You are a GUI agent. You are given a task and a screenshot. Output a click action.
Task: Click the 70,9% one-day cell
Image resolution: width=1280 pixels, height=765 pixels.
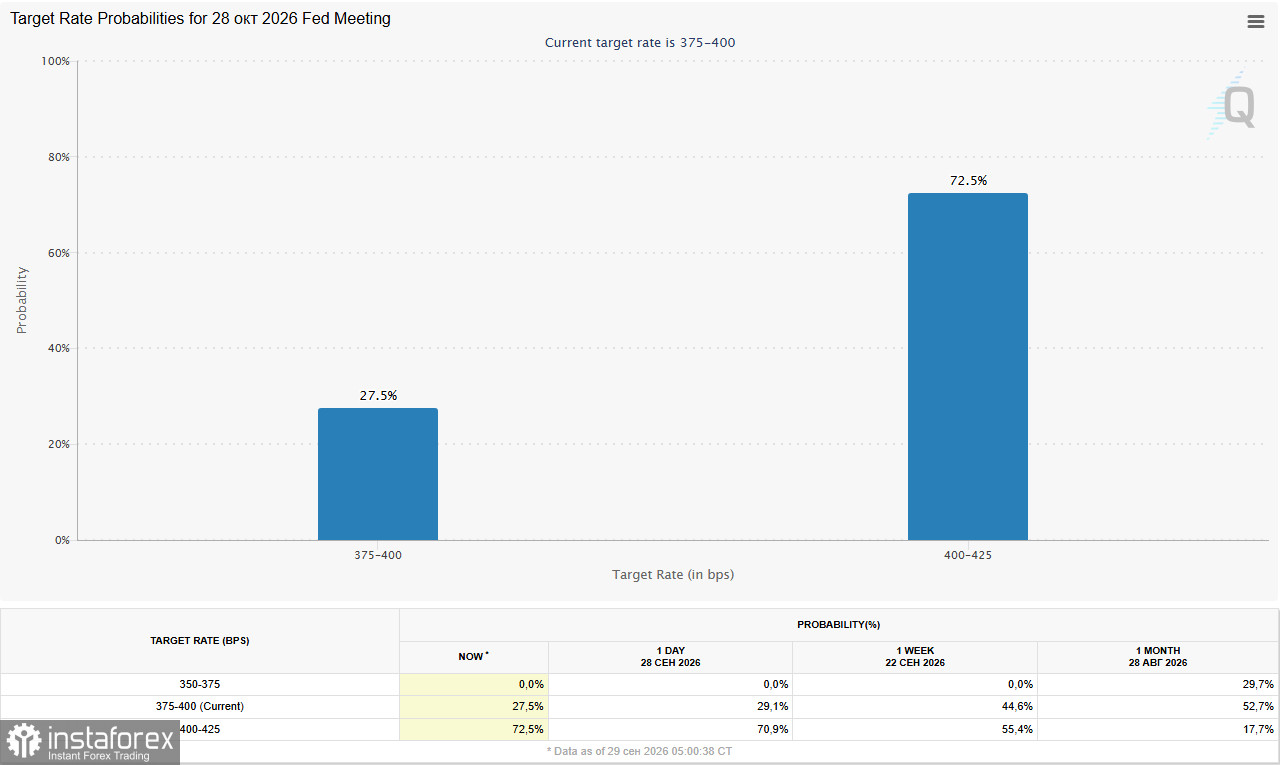[671, 729]
